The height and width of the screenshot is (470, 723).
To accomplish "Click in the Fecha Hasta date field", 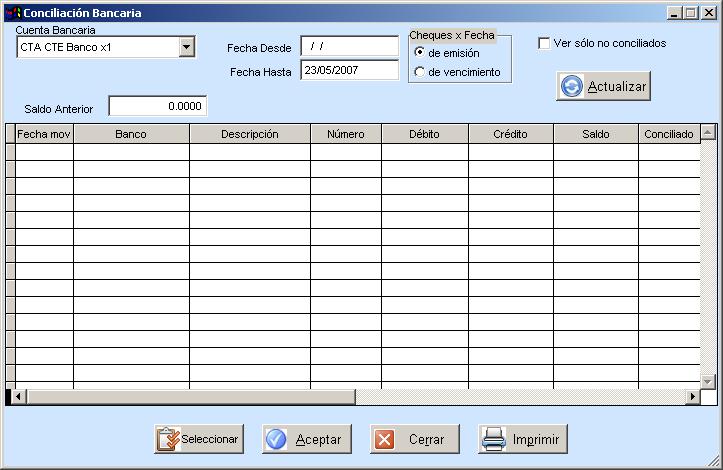I will click(349, 70).
